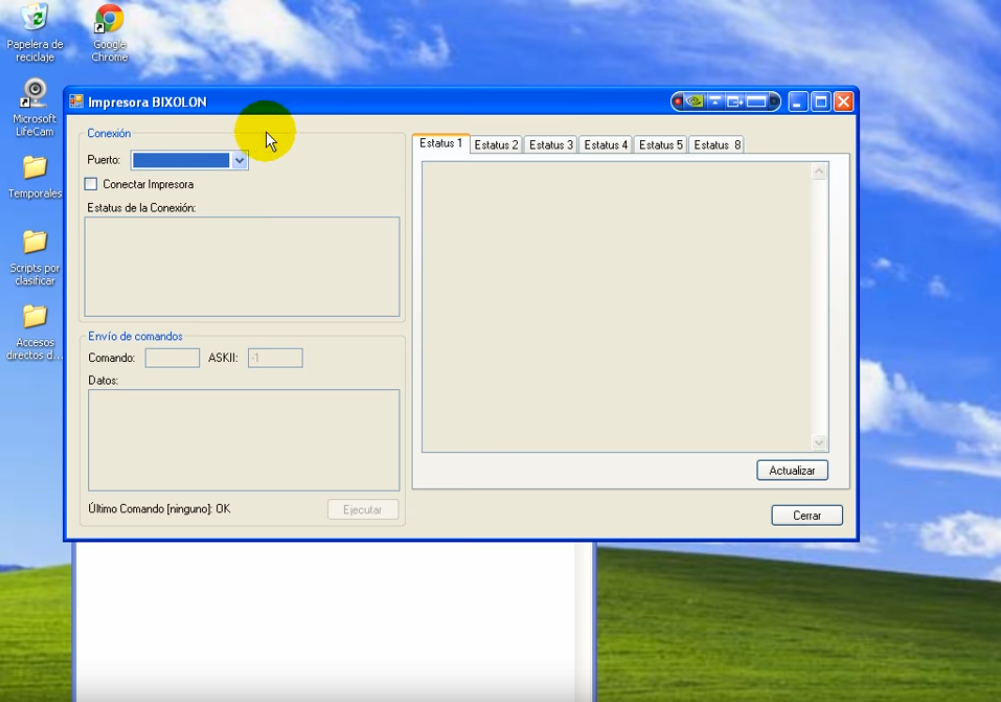Open the Microsoft LifeCam desktop shortcut
This screenshot has height=702, width=1001.
click(x=34, y=108)
